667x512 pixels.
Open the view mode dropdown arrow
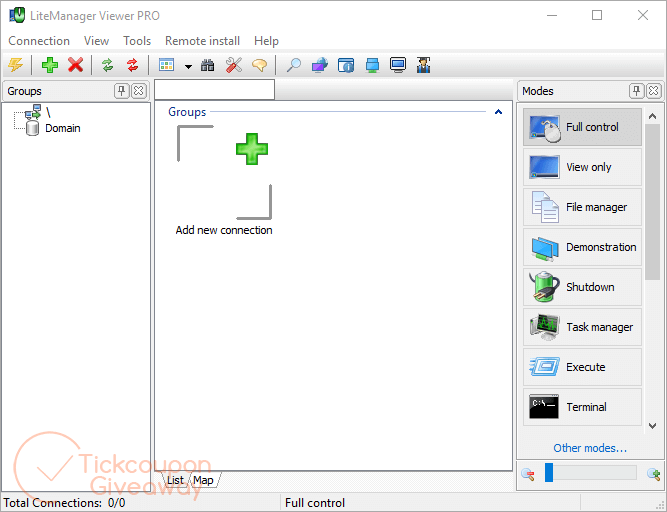188,66
